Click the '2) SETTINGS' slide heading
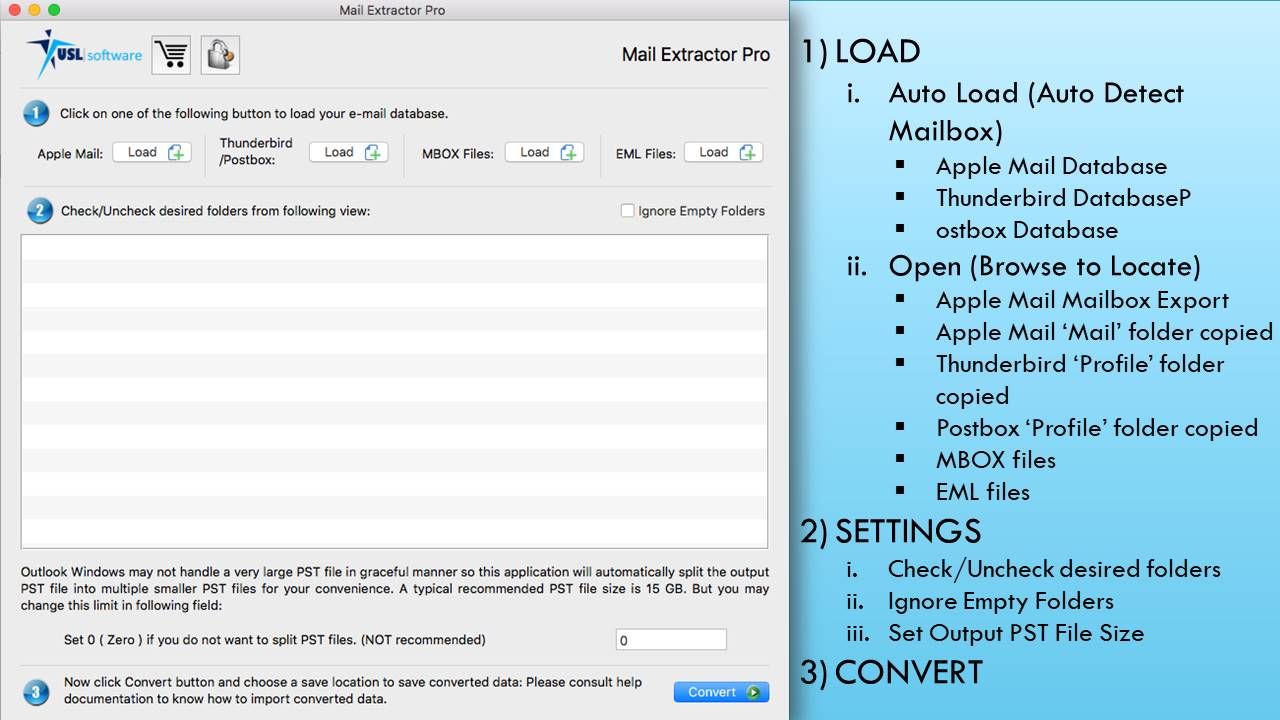 pyautogui.click(x=890, y=531)
